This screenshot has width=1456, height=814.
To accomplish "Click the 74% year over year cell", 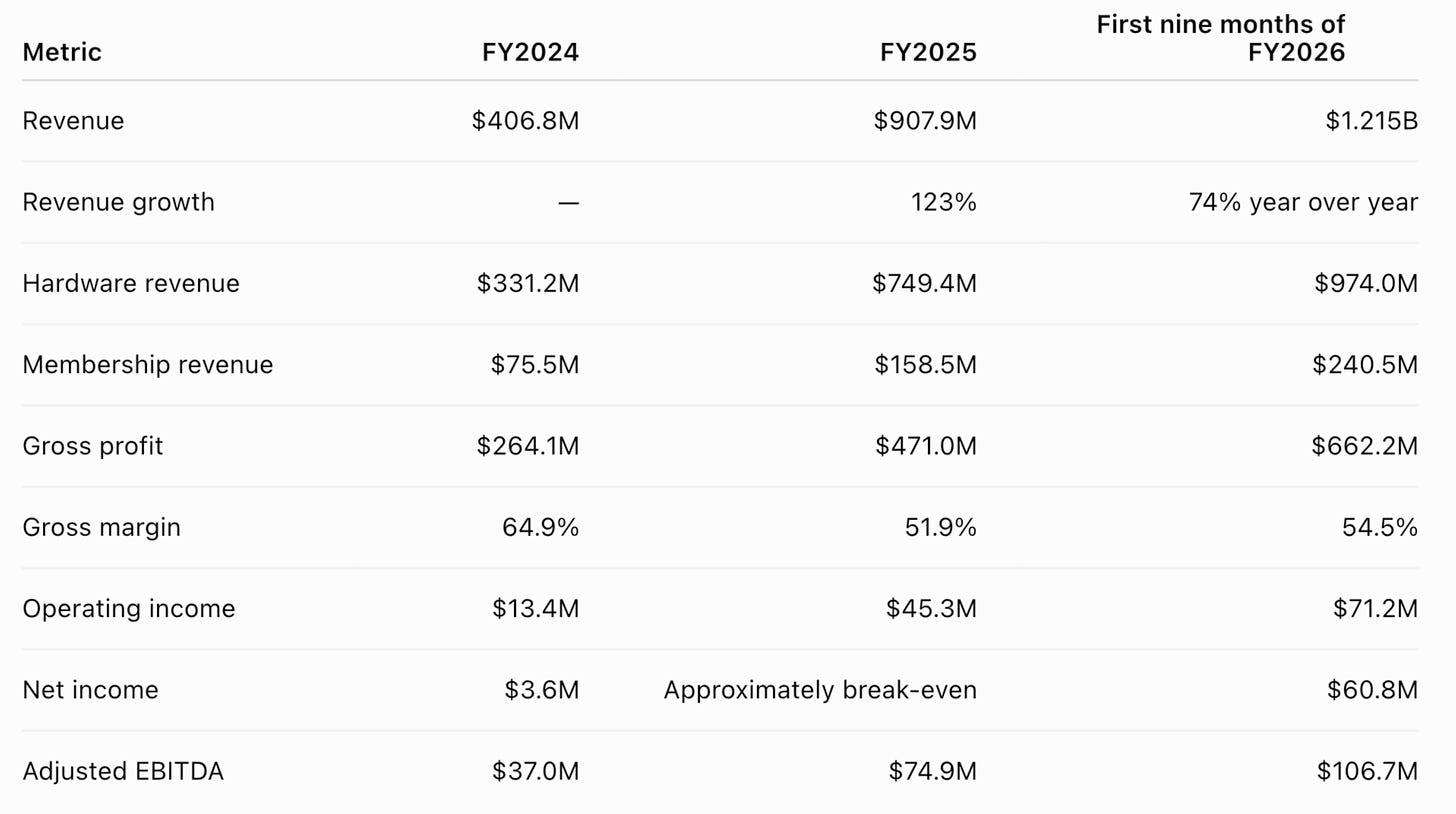I will (x=1303, y=202).
